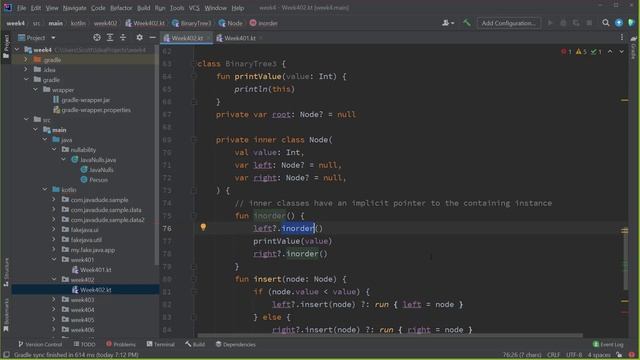This screenshot has width=640, height=360.
Task: Open the Refactor menu
Action: point(121,8)
